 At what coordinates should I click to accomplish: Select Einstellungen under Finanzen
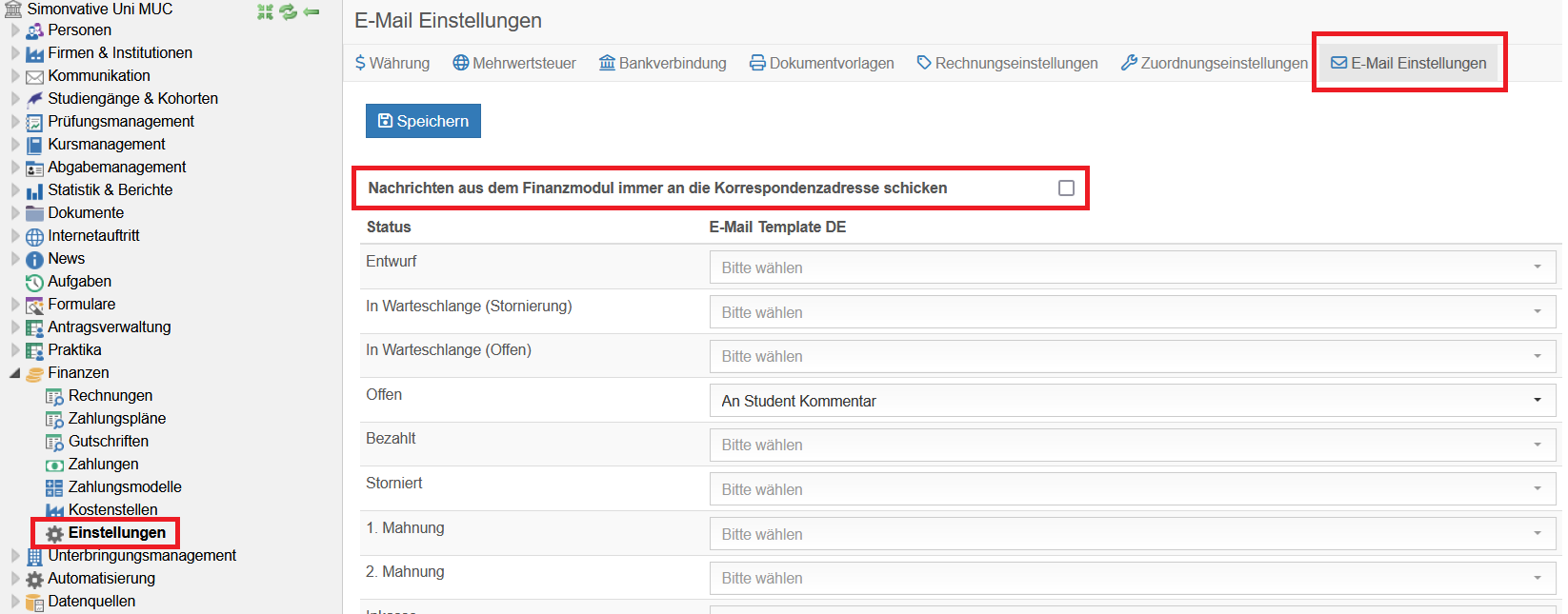click(117, 533)
